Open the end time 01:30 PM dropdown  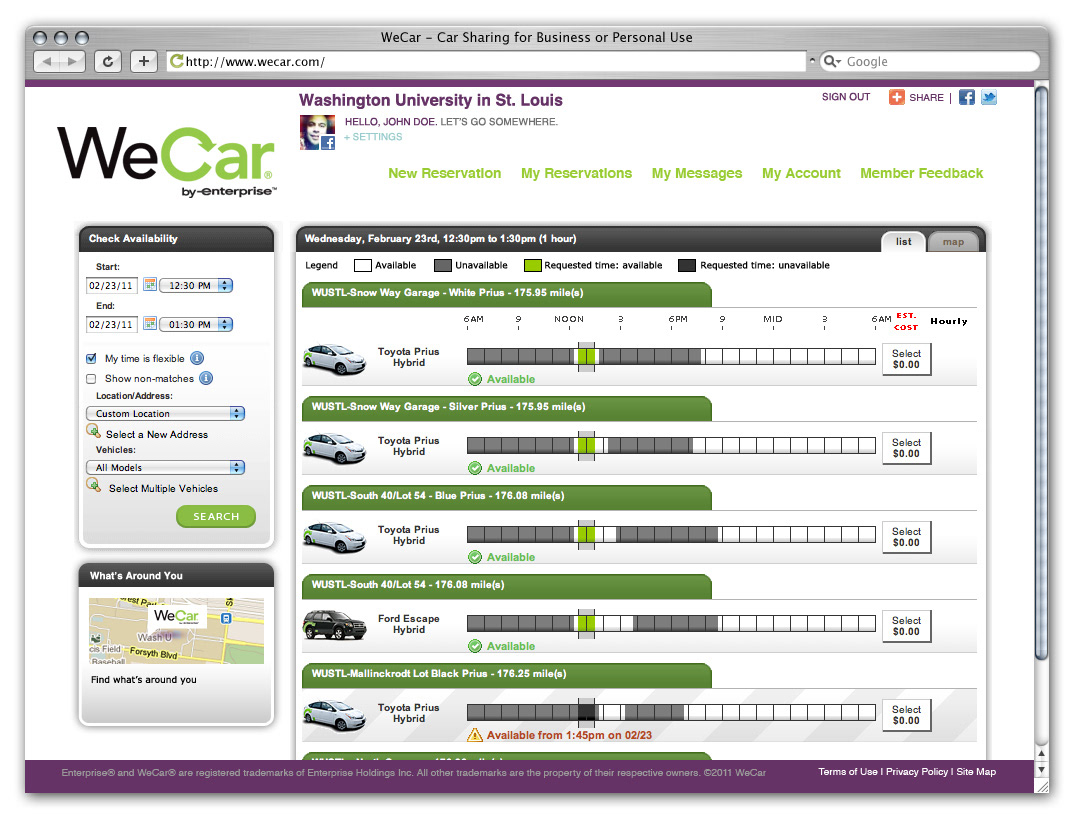196,324
